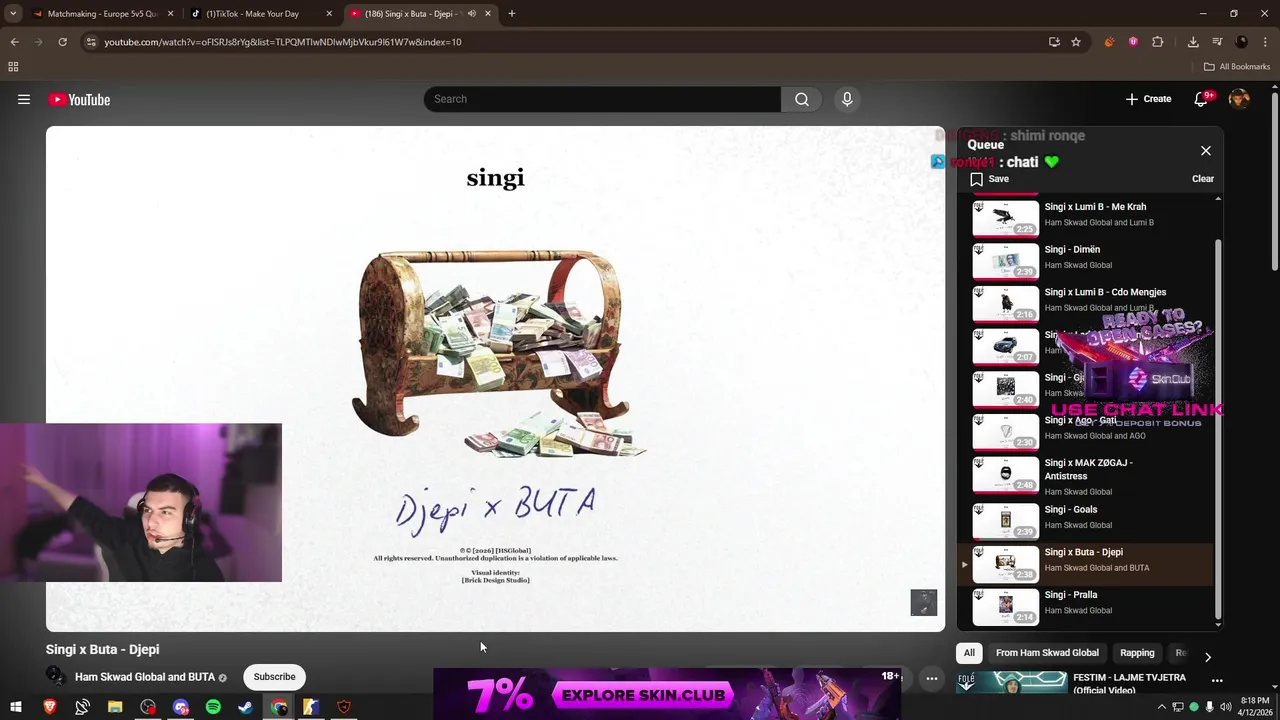Open Steam from the taskbar
This screenshot has height=720, width=1280.
(246, 707)
